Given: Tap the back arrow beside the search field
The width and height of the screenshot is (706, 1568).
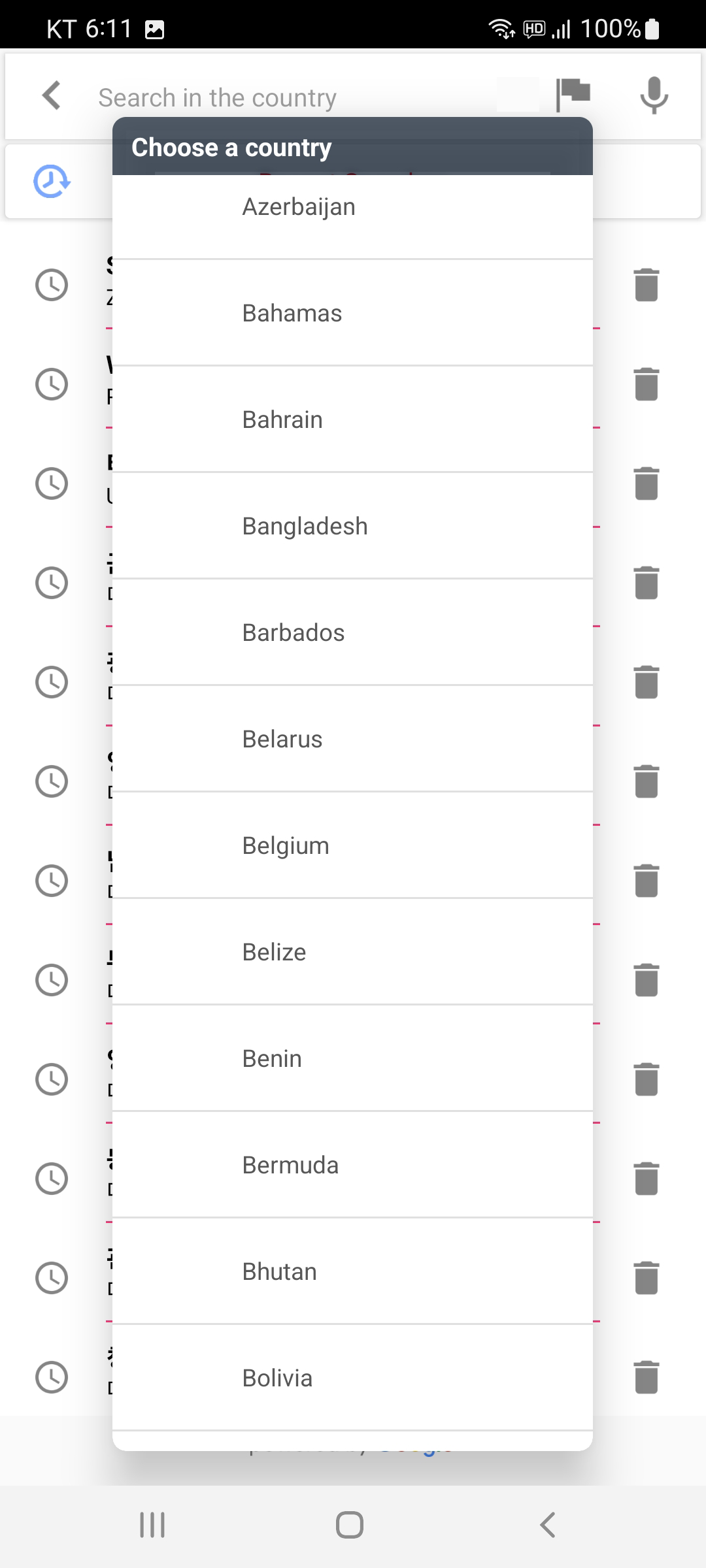Looking at the screenshot, I should pyautogui.click(x=52, y=96).
